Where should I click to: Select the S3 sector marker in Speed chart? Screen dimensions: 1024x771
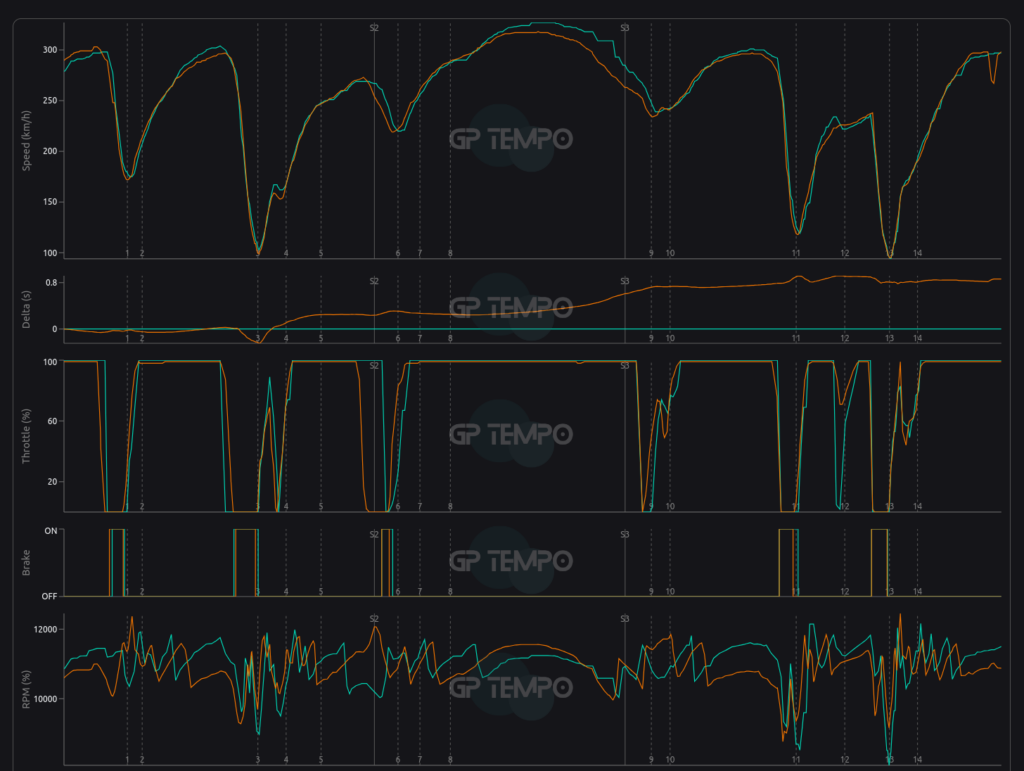pos(625,28)
